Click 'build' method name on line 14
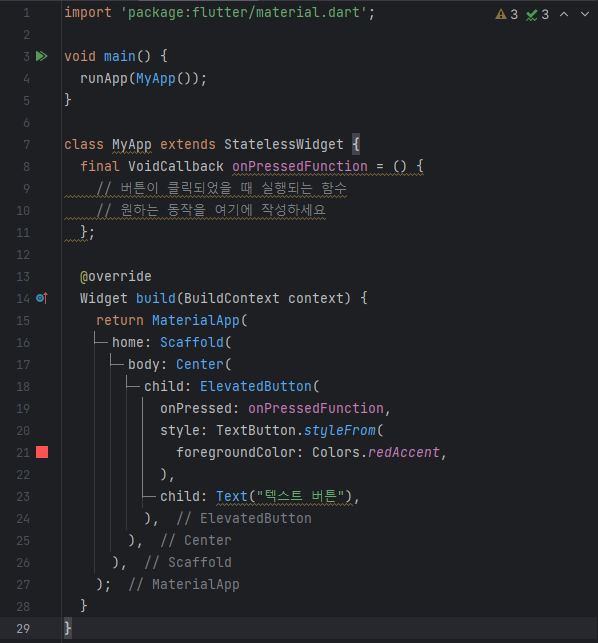 [156, 298]
